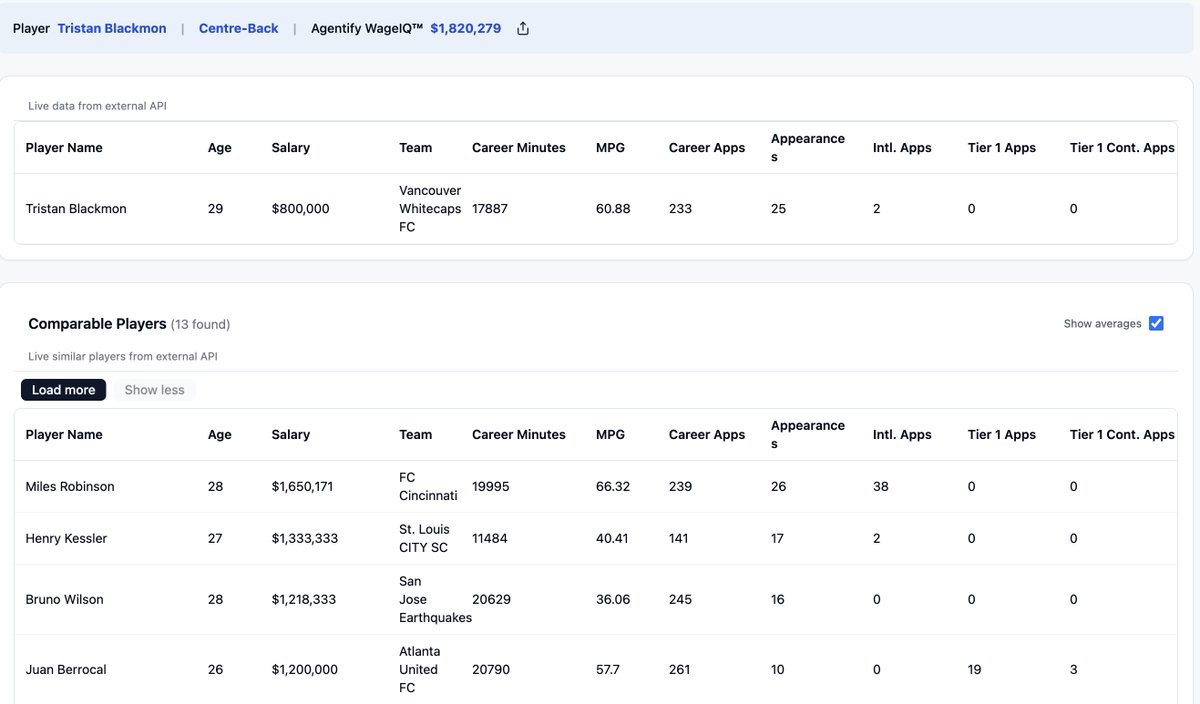Open the Tristan Blackmon player link
The height and width of the screenshot is (704, 1200).
(x=112, y=28)
